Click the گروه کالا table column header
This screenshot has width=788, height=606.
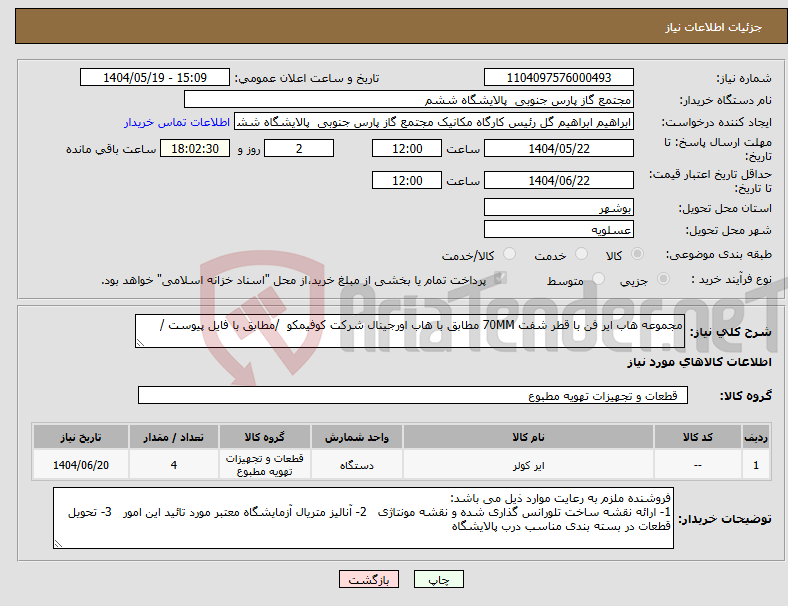265,437
